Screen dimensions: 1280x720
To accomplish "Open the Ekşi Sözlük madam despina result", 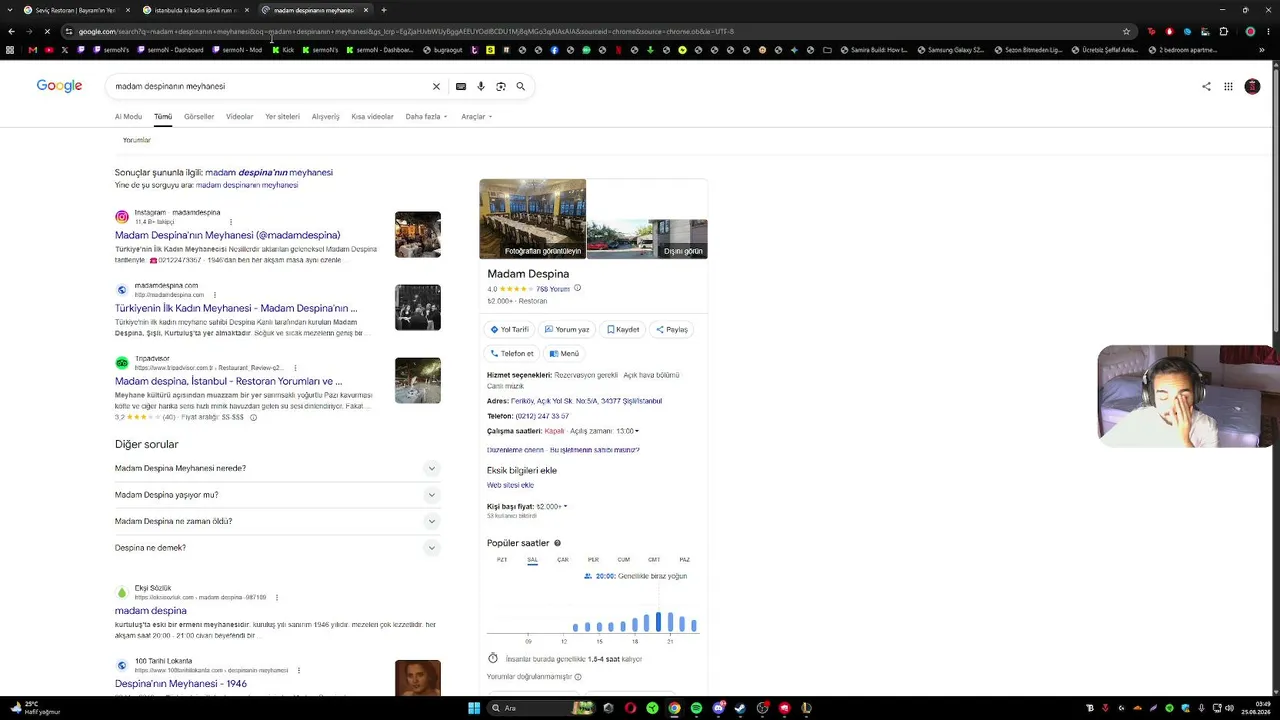I will point(151,611).
